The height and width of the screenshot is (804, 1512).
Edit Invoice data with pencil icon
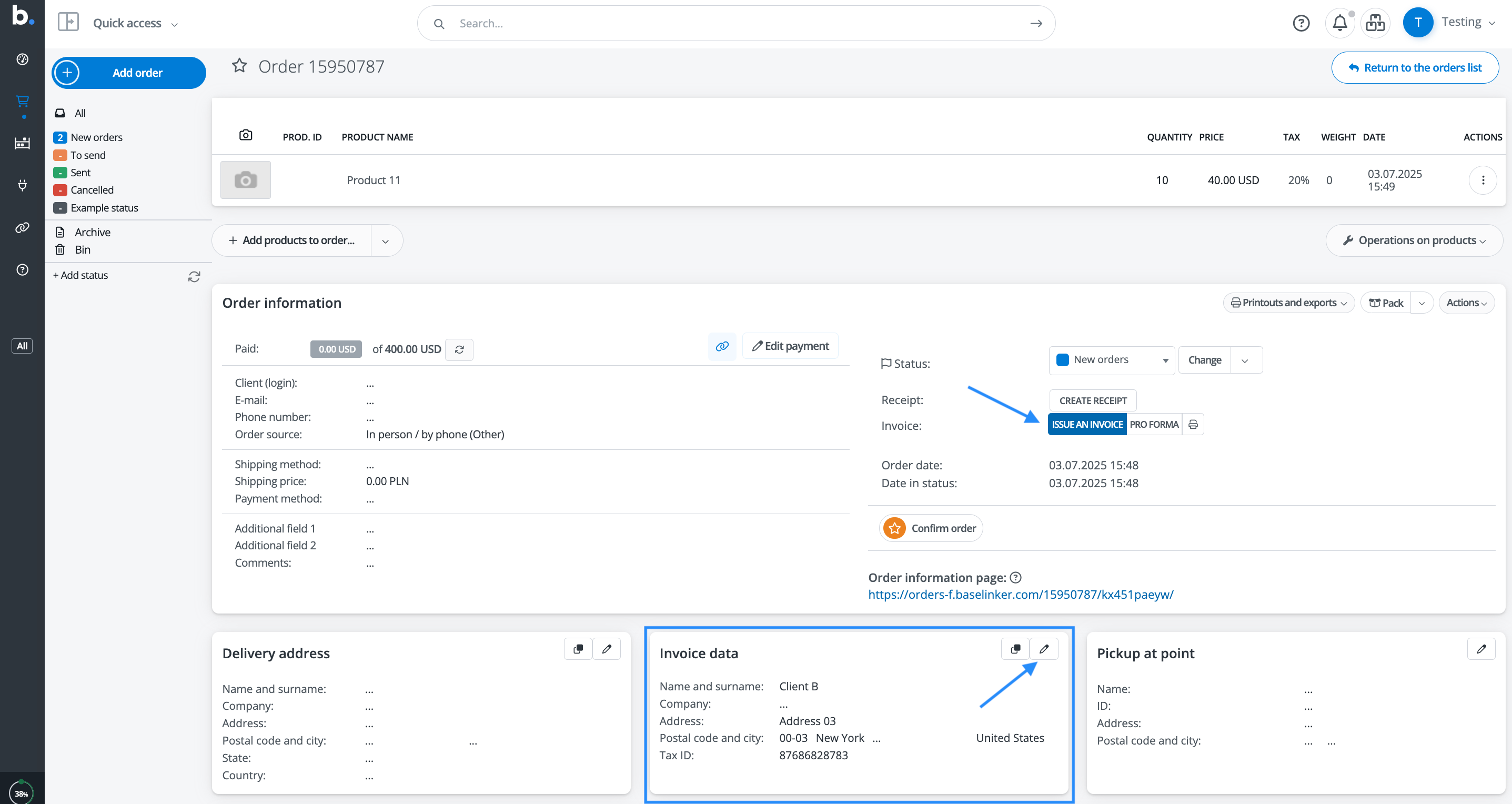click(x=1044, y=649)
